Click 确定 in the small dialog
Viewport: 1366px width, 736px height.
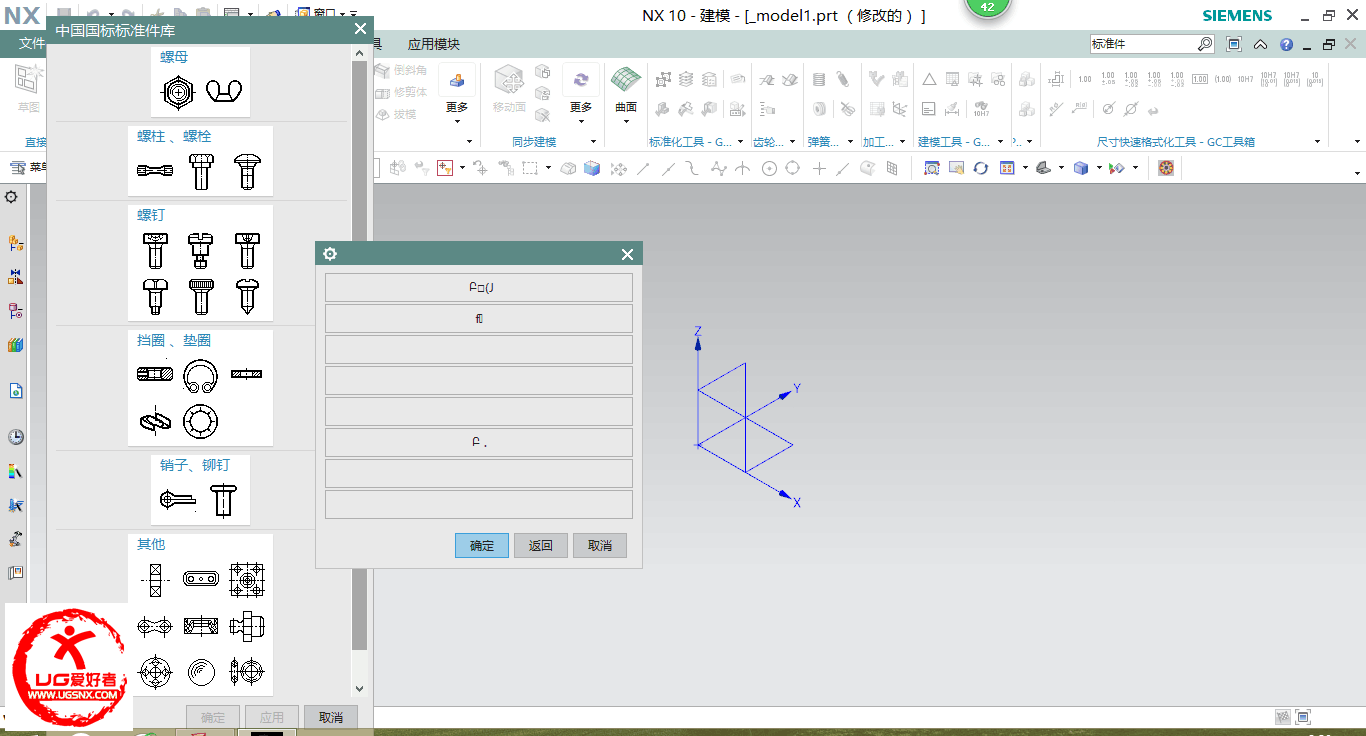coord(482,545)
